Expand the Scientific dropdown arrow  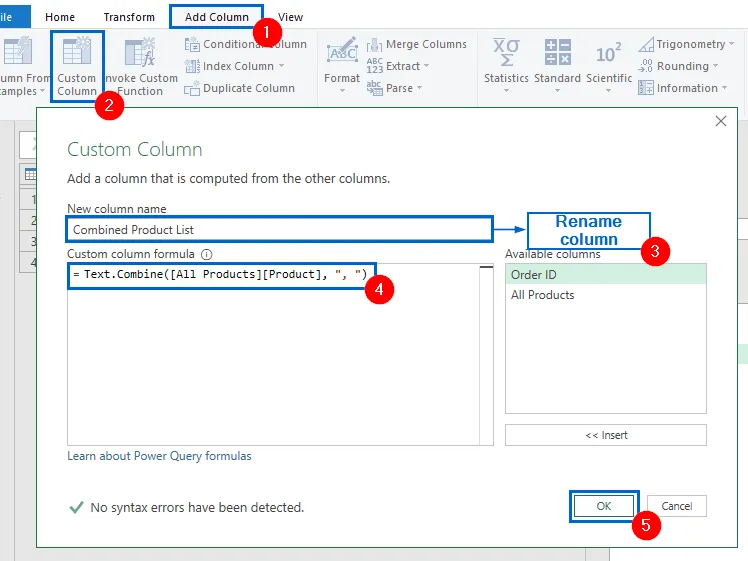click(x=608, y=90)
